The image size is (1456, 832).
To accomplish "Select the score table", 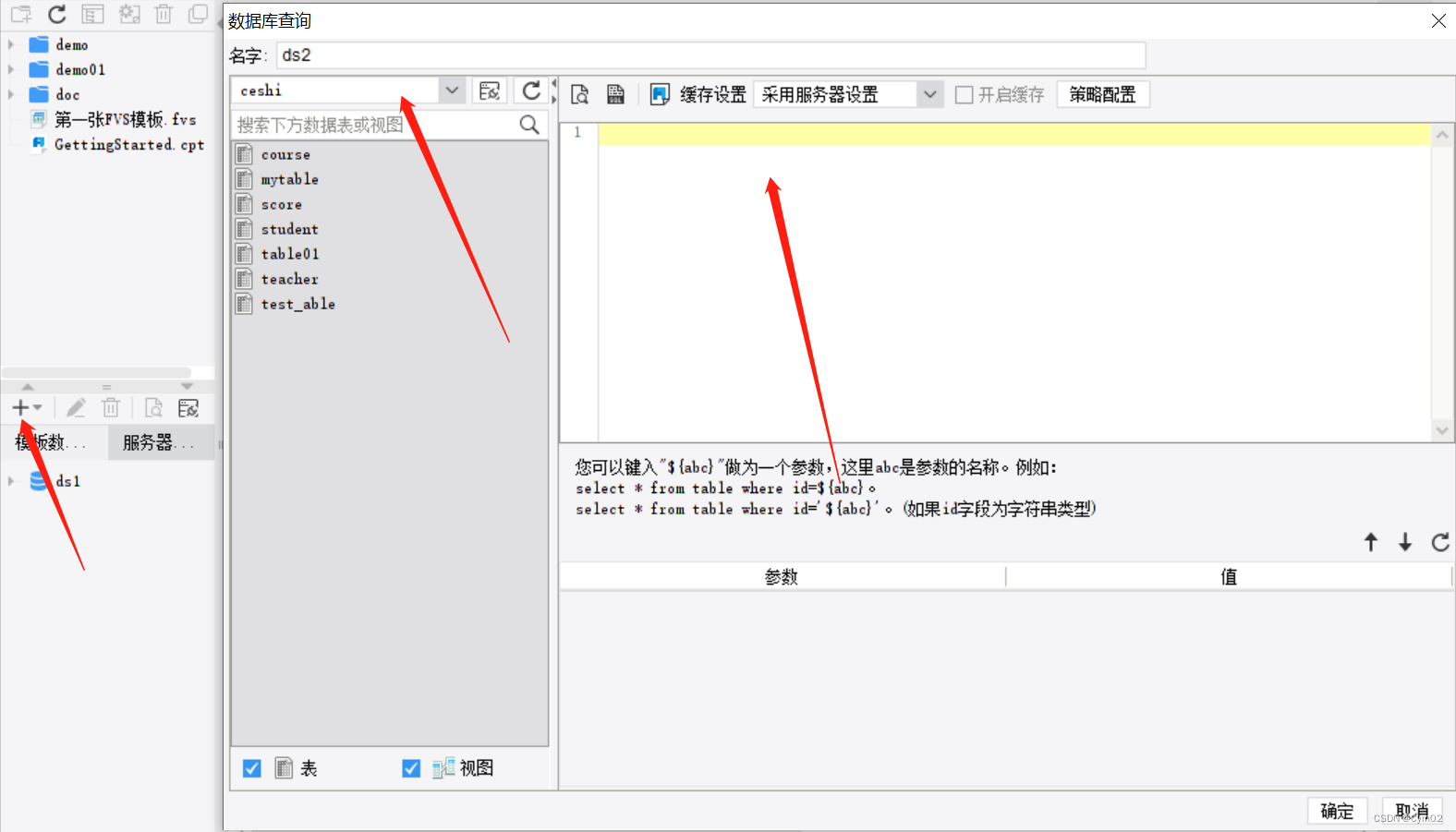I will (x=282, y=204).
